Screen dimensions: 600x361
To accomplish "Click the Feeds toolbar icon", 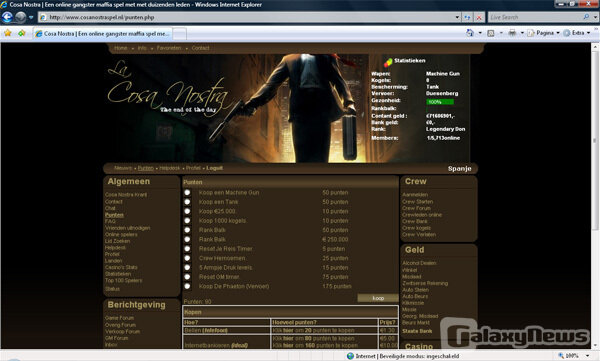I will [491, 33].
